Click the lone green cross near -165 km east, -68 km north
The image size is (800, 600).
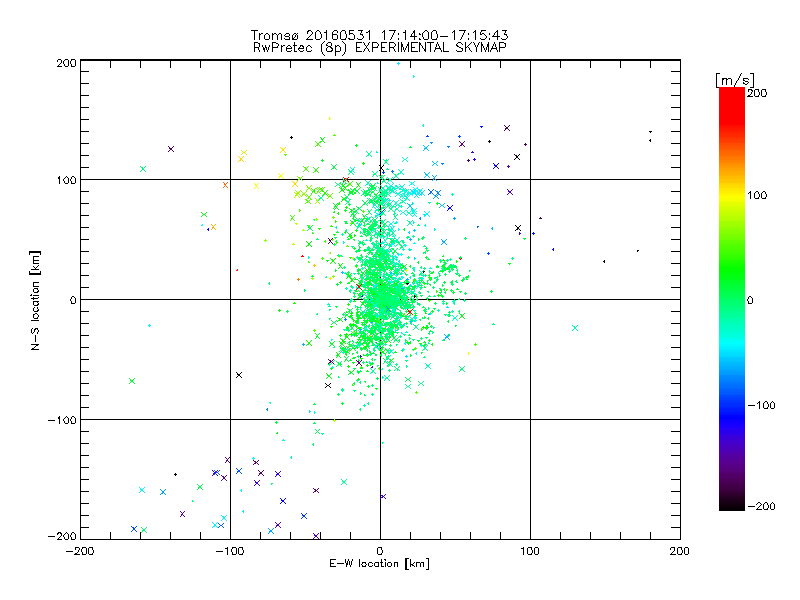[132, 381]
